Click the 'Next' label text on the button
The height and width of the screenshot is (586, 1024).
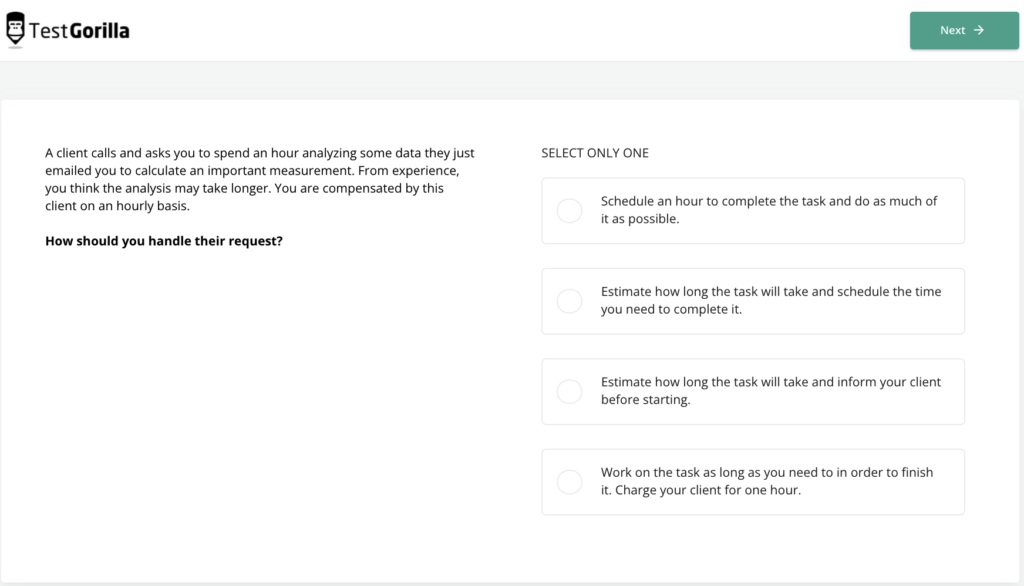tap(952, 30)
